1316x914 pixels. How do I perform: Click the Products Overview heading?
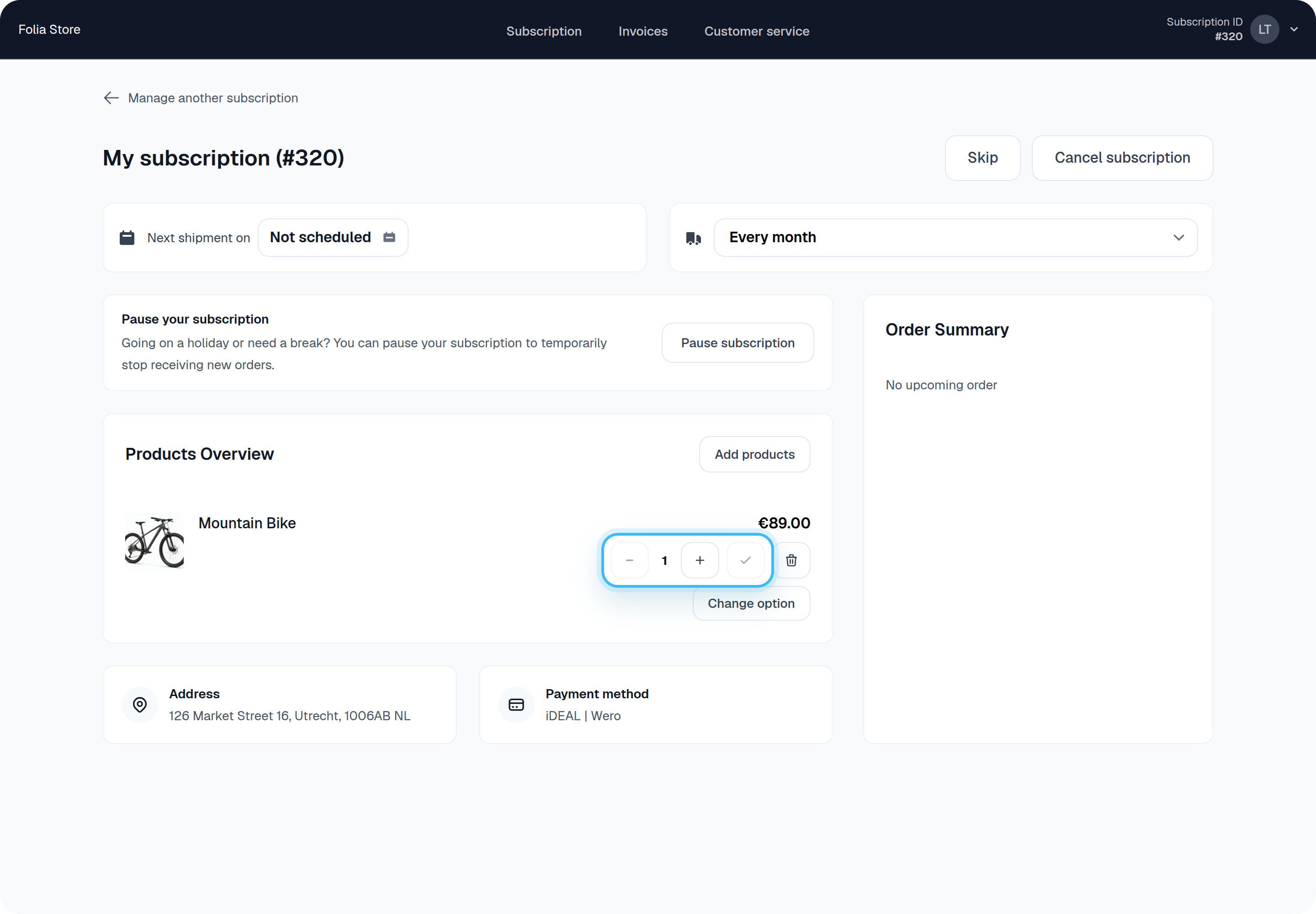click(199, 454)
